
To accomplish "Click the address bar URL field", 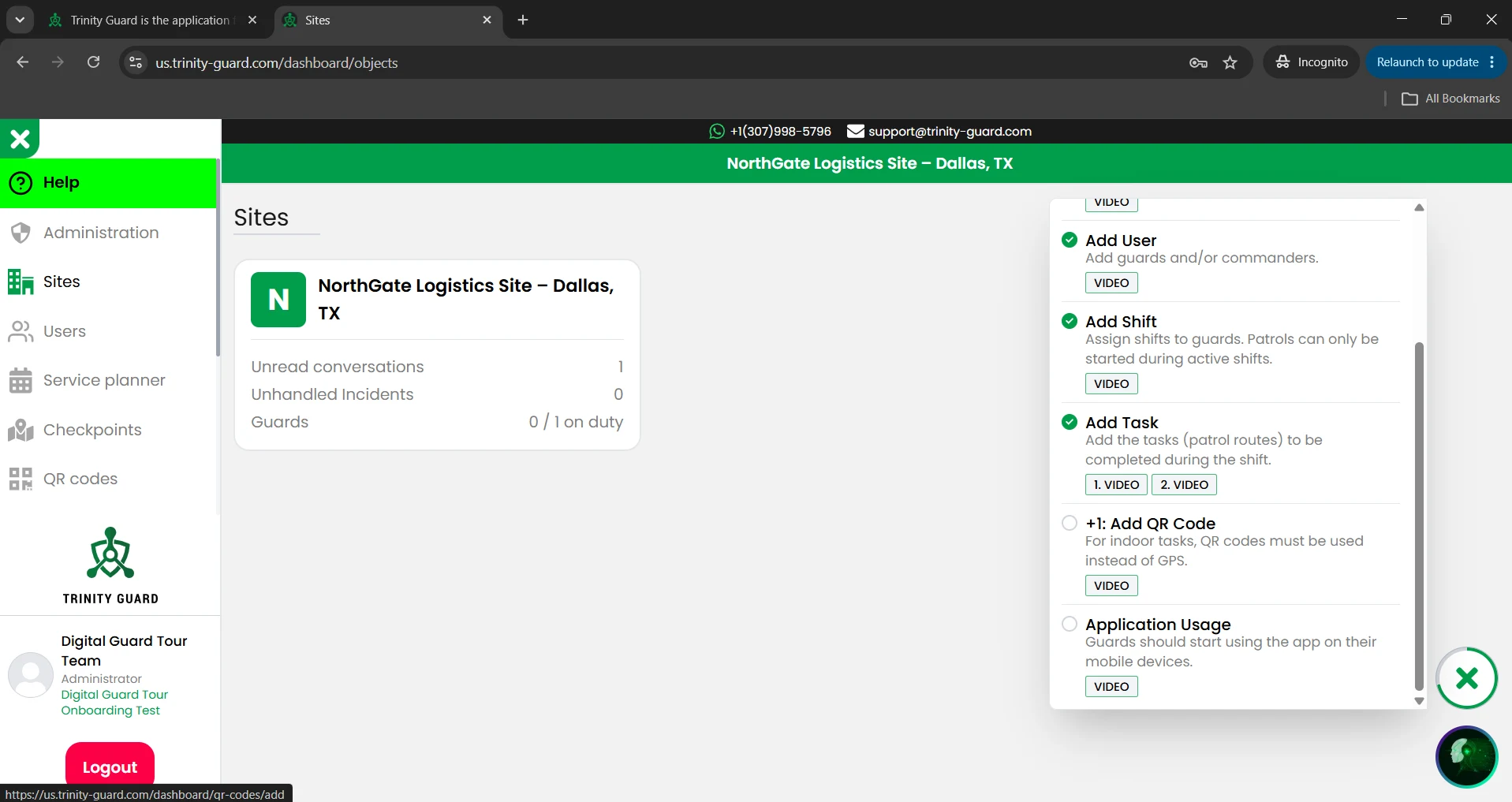I will click(x=663, y=62).
